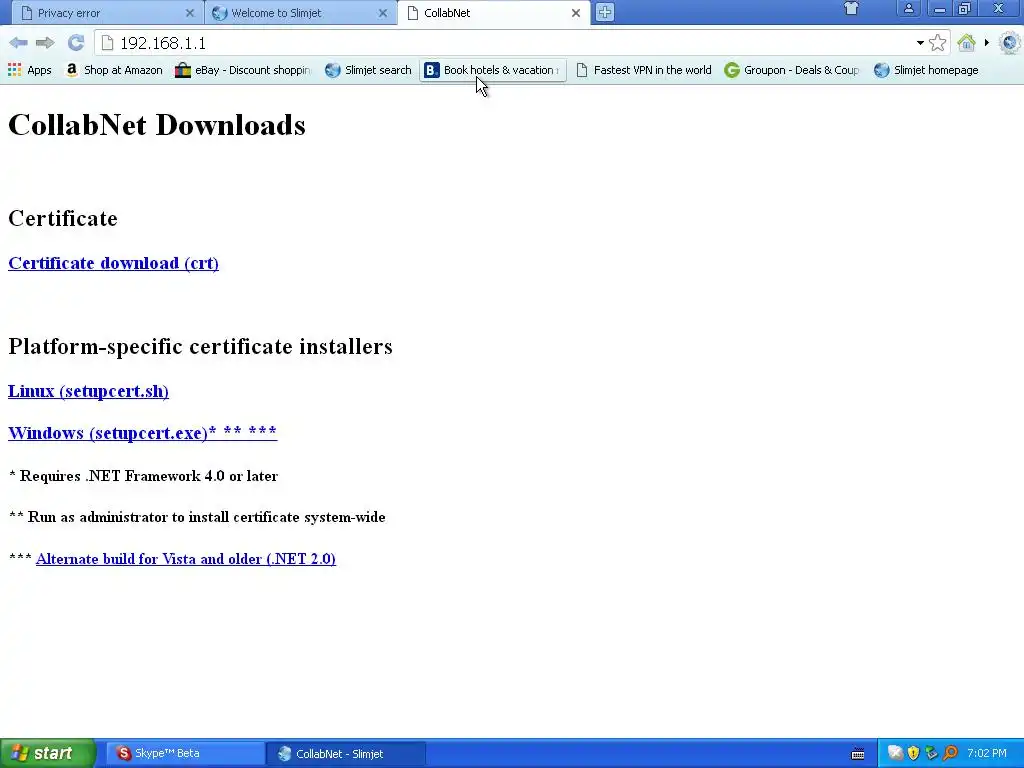Click the CollabNet Downloads heading
The image size is (1024, 768).
pyautogui.click(x=157, y=125)
